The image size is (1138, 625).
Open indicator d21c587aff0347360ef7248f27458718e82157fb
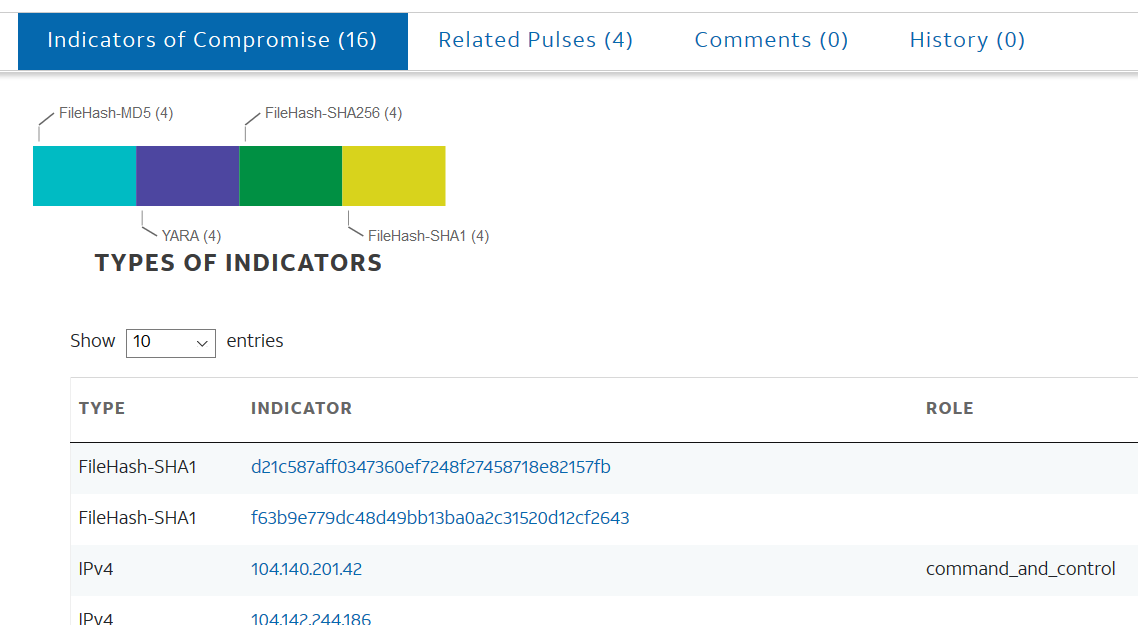[432, 467]
